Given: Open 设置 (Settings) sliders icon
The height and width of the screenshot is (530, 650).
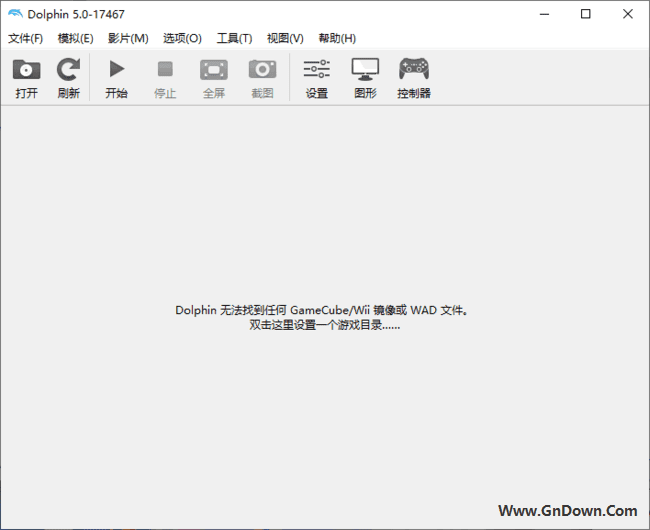Looking at the screenshot, I should (x=317, y=70).
